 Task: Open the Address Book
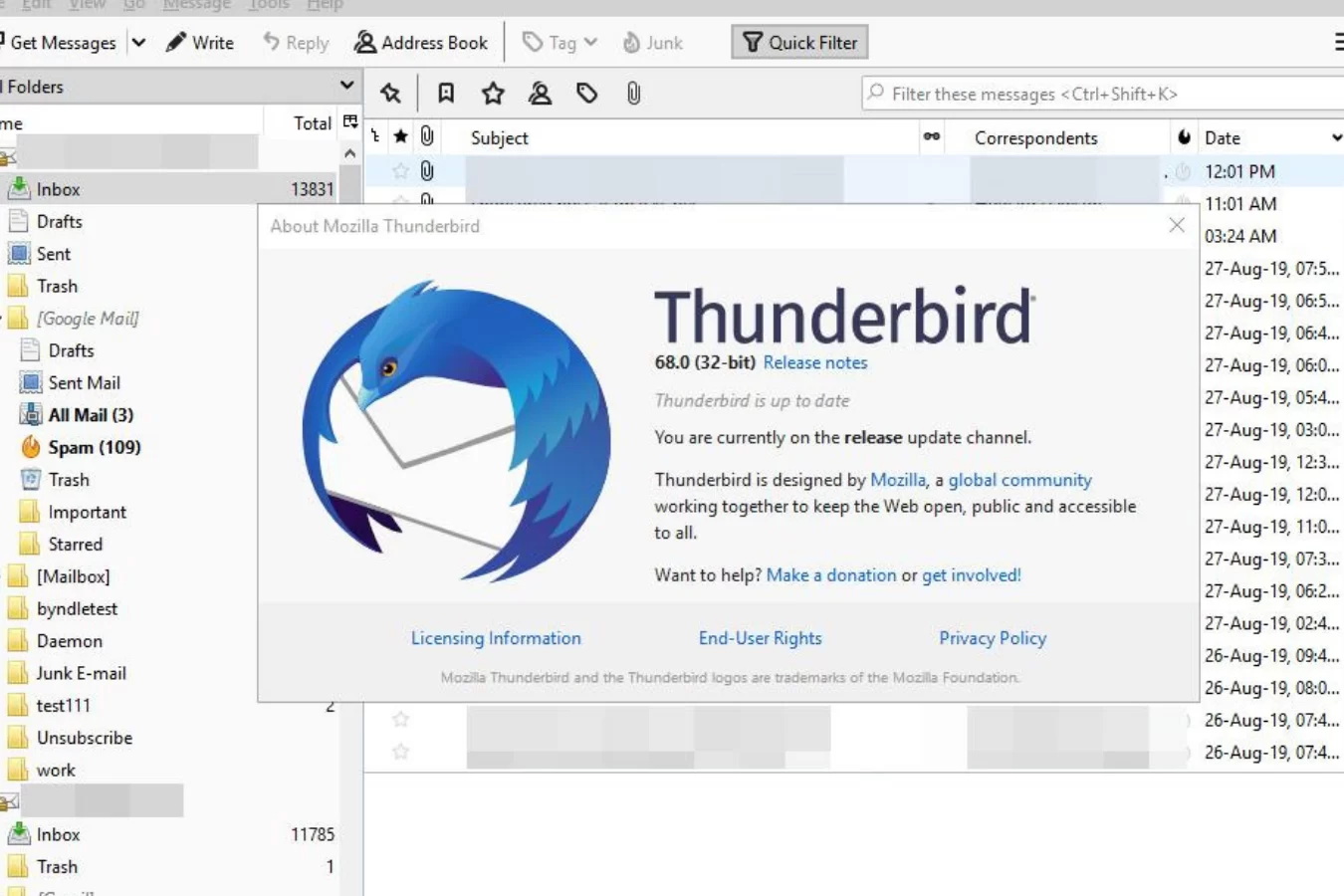point(421,43)
